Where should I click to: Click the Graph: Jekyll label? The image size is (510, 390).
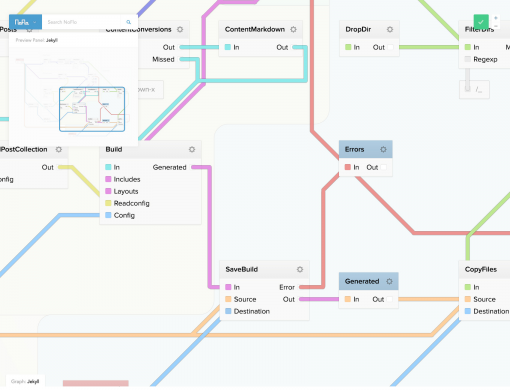(x=25, y=381)
